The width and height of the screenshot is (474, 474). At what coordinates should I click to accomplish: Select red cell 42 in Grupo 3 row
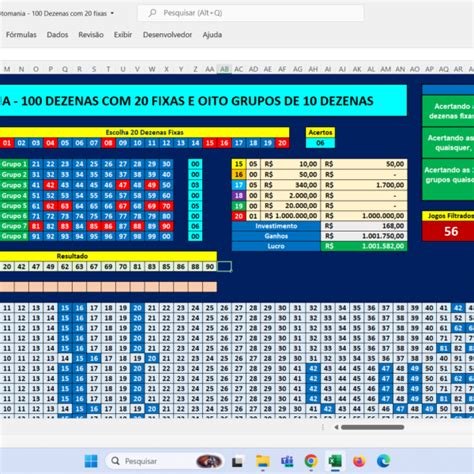click(50, 185)
